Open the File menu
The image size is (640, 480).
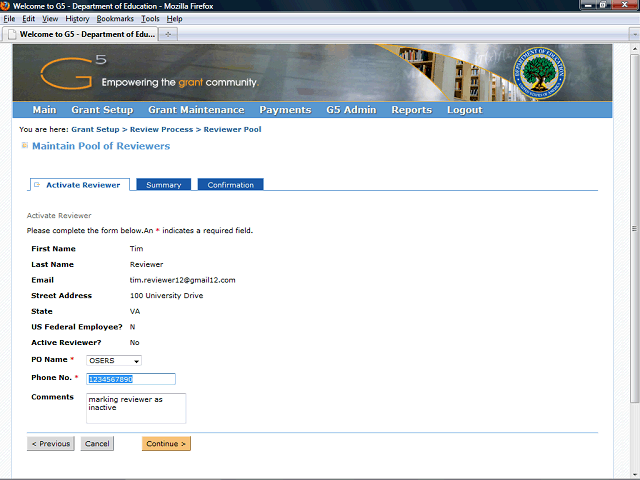click(9, 19)
